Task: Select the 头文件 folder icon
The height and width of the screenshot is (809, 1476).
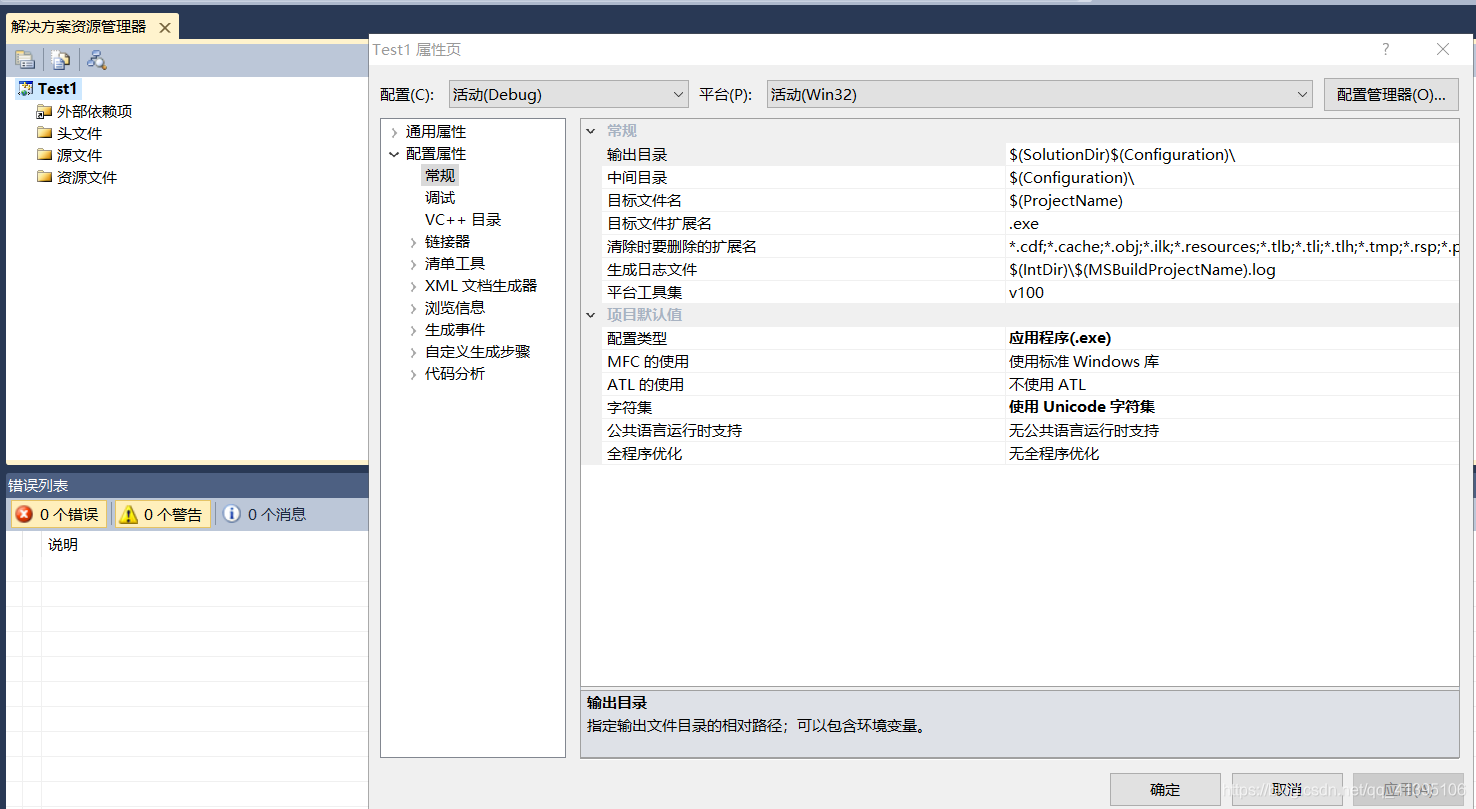Action: [x=44, y=133]
